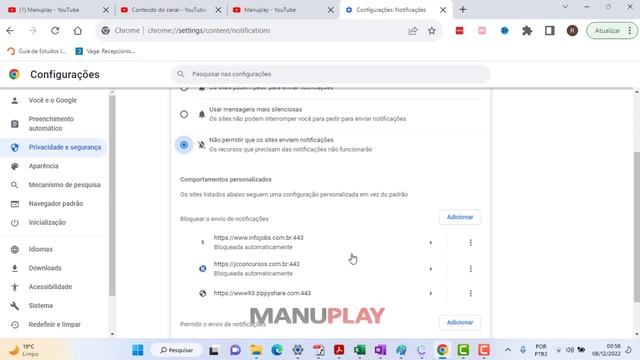Open 'Você e o Google' settings section

coord(53,100)
